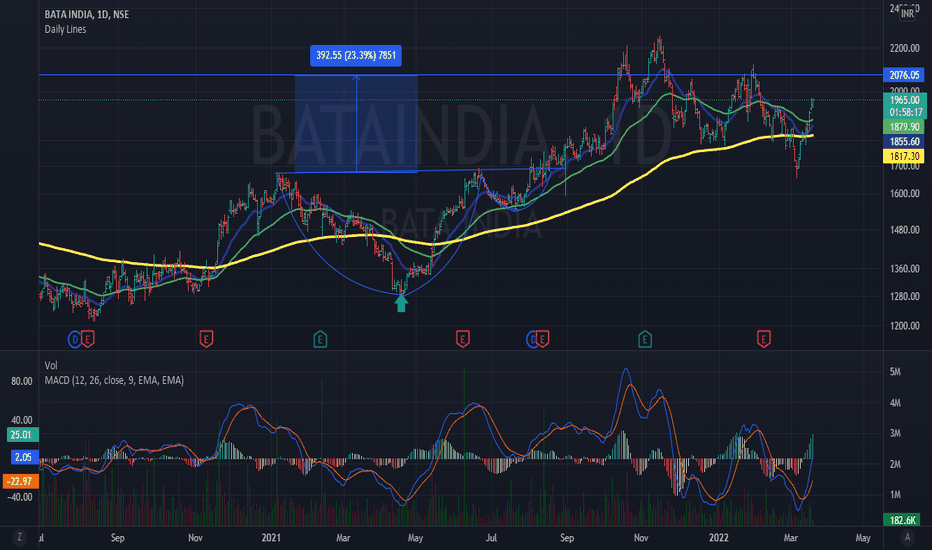Click the 01:58:17 bar countdown timer

click(x=905, y=112)
